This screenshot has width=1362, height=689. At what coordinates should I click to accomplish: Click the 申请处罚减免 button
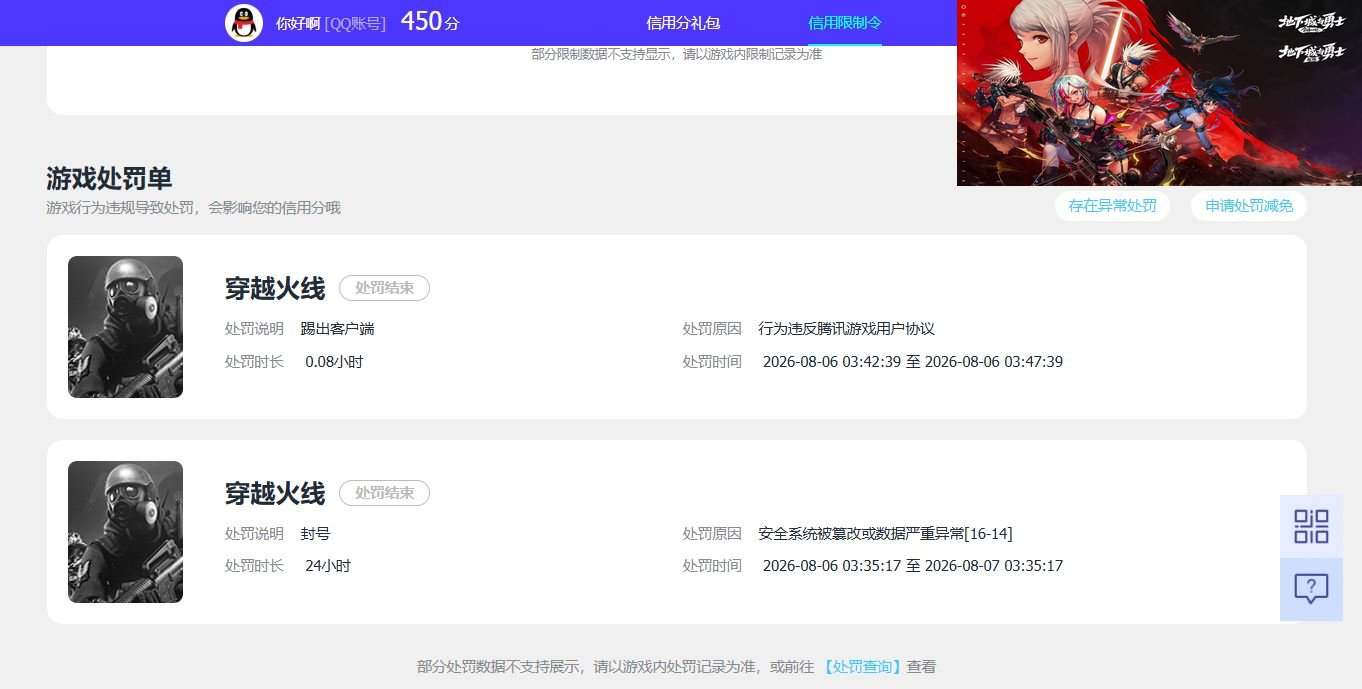tap(1249, 206)
